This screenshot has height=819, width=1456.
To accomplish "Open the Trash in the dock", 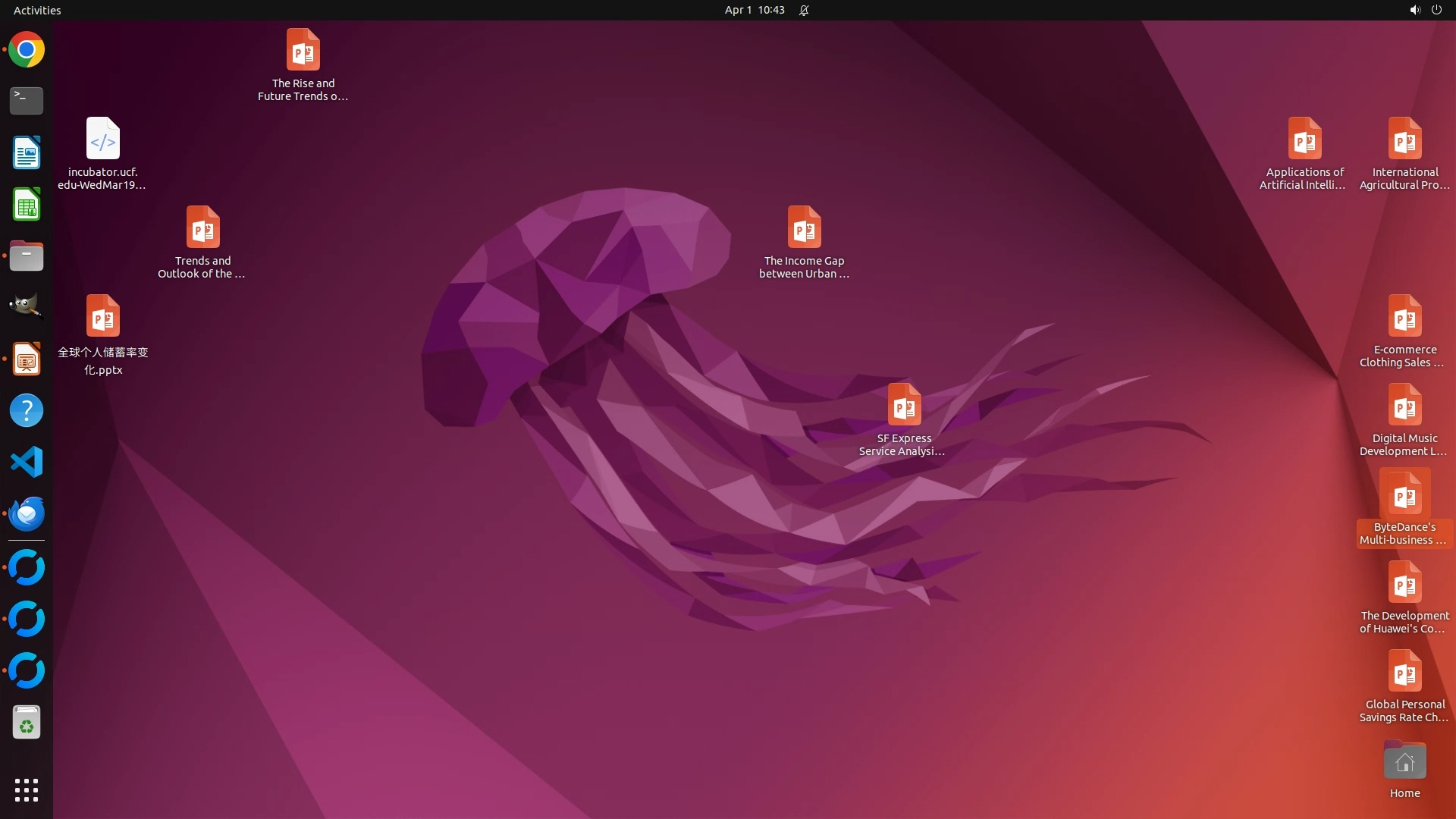I will pos(27,723).
